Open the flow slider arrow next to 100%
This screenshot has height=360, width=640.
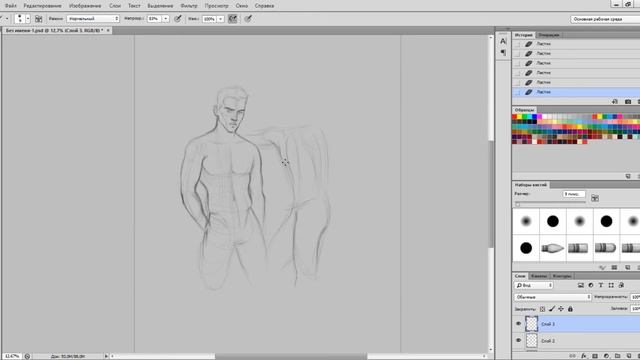pos(220,19)
